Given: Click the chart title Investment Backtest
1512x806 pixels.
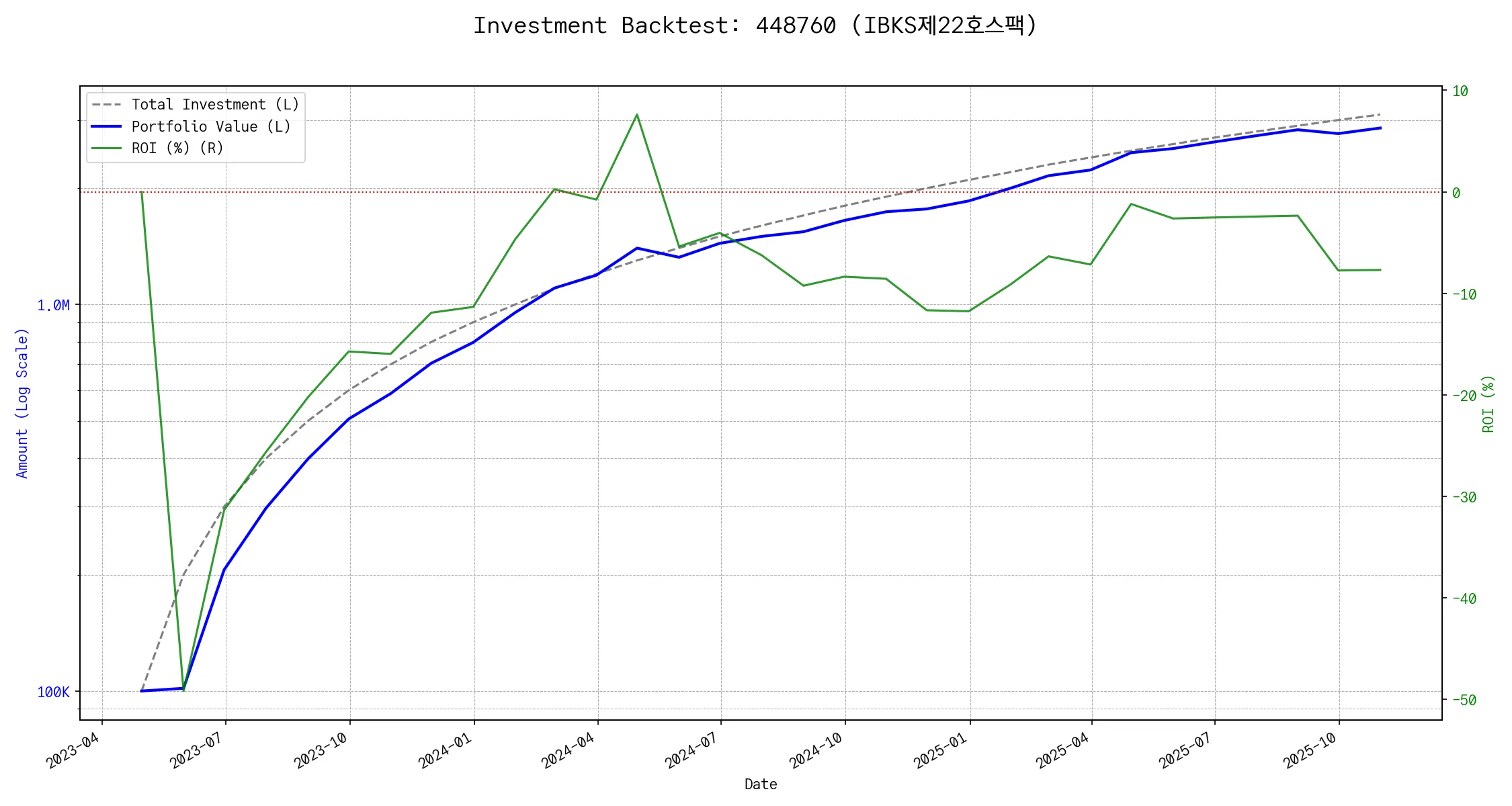Looking at the screenshot, I should tap(755, 26).
